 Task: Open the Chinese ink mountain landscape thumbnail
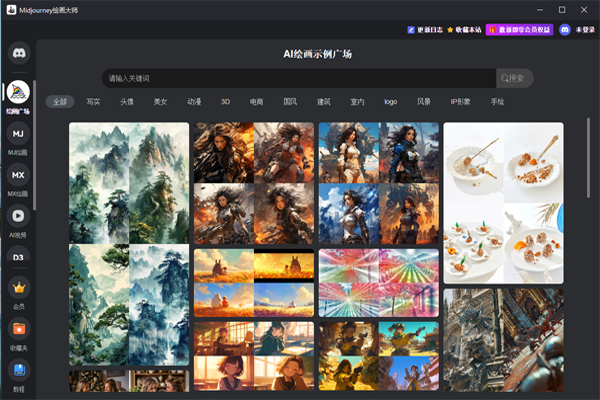tap(129, 244)
